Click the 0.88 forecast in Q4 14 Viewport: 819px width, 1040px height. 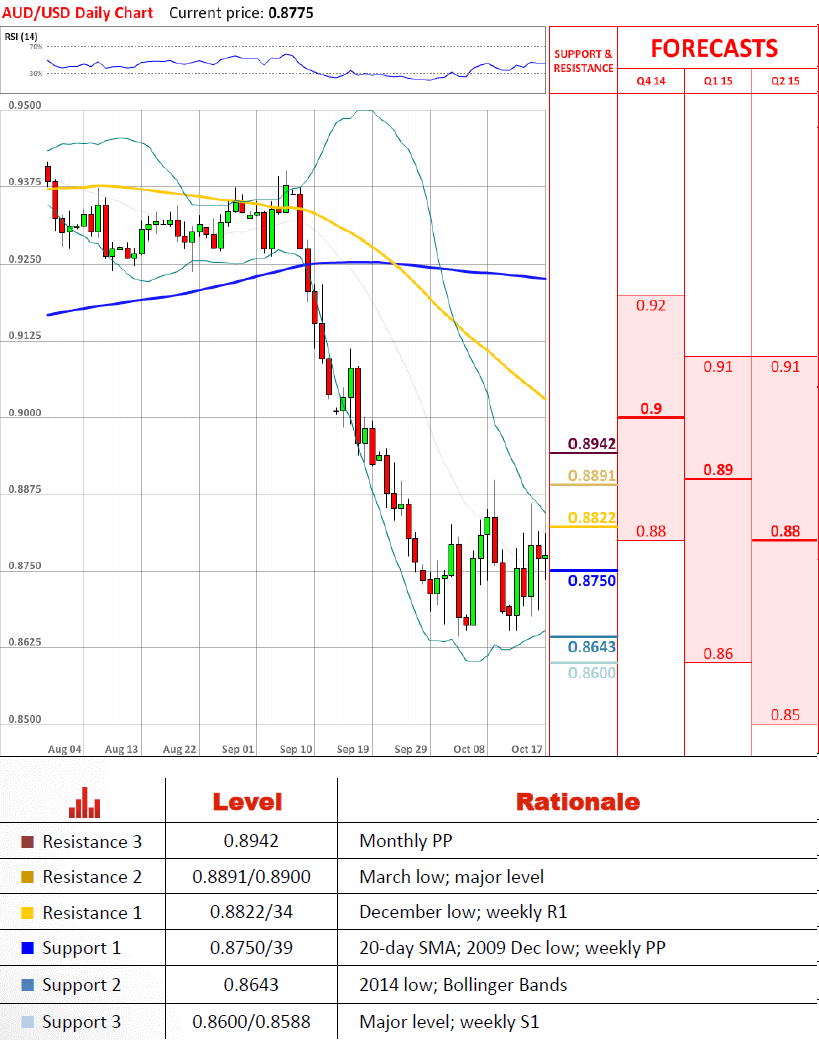[x=651, y=531]
